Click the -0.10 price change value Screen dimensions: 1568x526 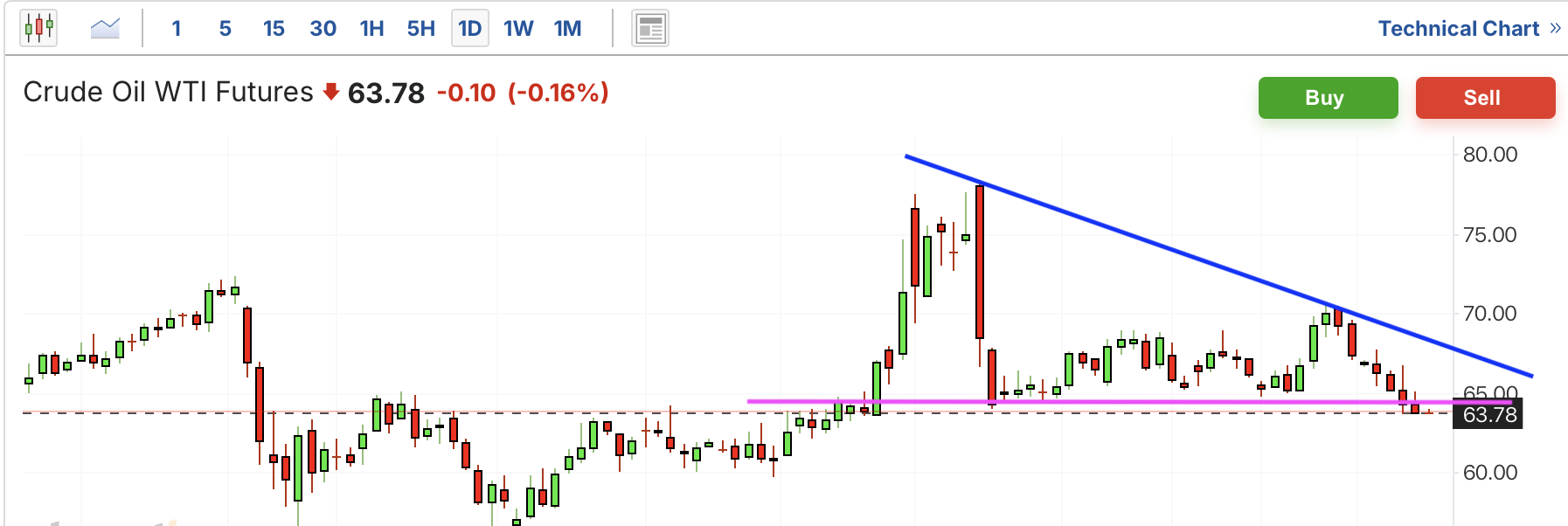pyautogui.click(x=467, y=93)
